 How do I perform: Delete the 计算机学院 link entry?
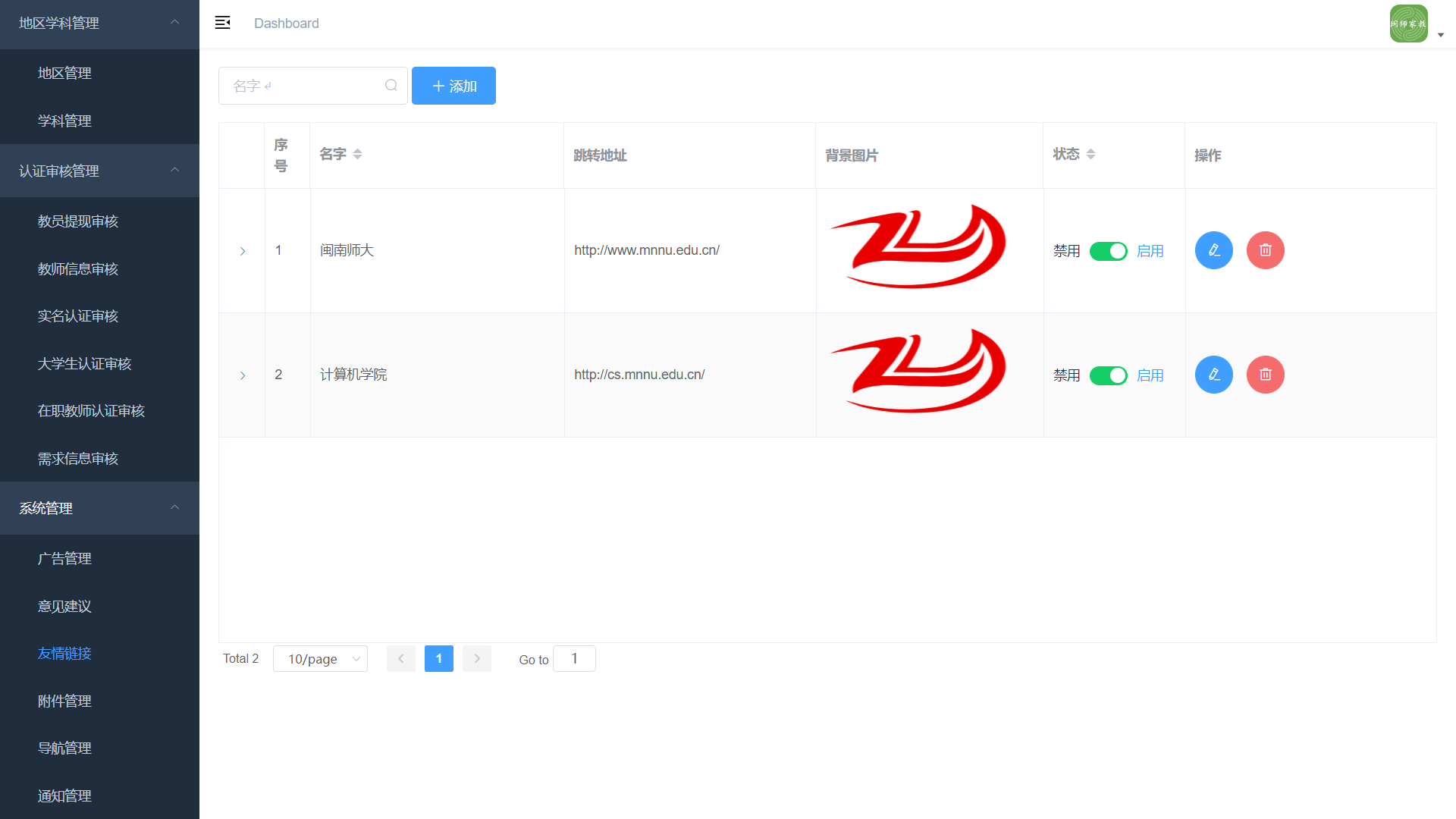(x=1265, y=375)
